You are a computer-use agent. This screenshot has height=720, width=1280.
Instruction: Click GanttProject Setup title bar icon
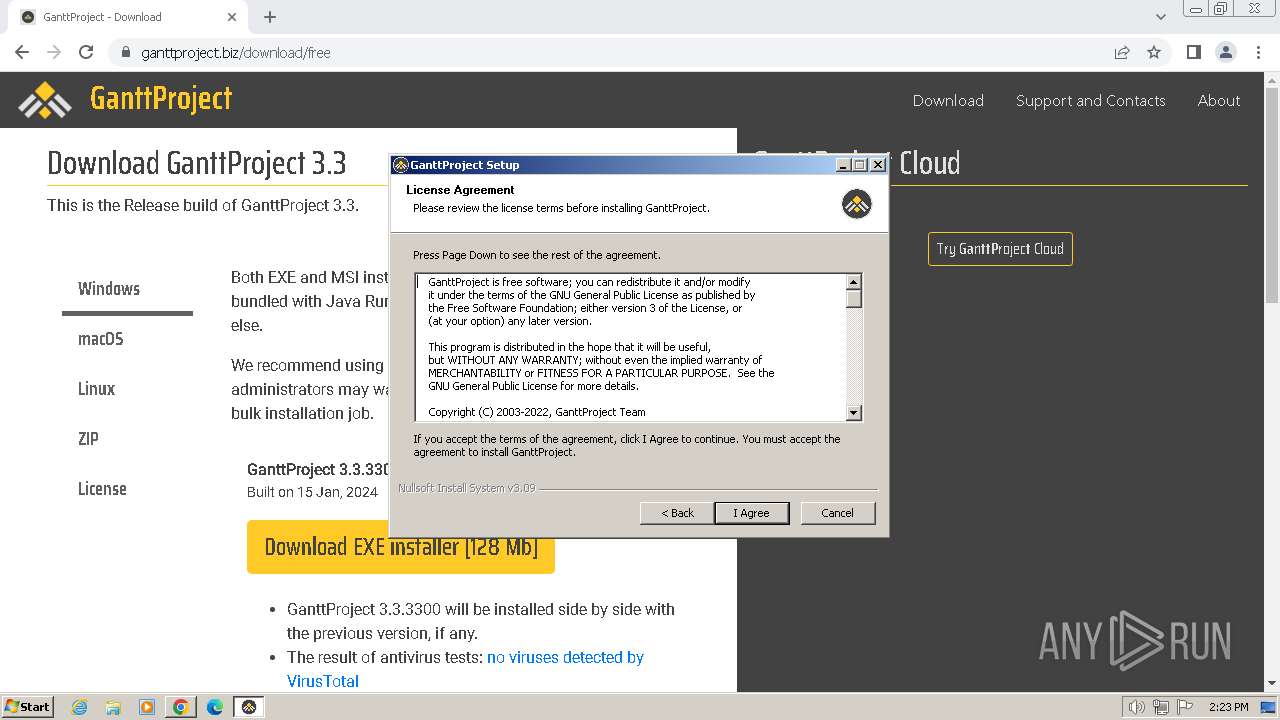tap(400, 165)
